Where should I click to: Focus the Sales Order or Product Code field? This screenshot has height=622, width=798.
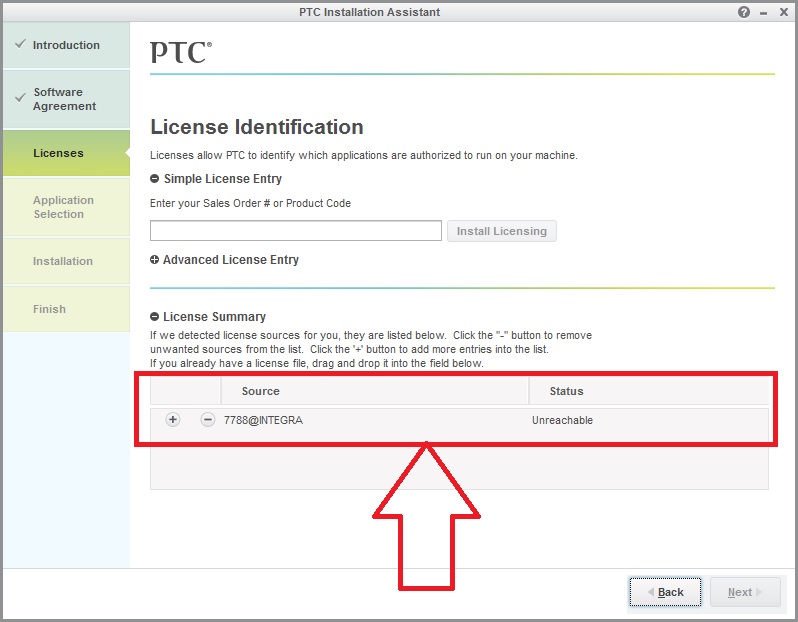(x=296, y=231)
